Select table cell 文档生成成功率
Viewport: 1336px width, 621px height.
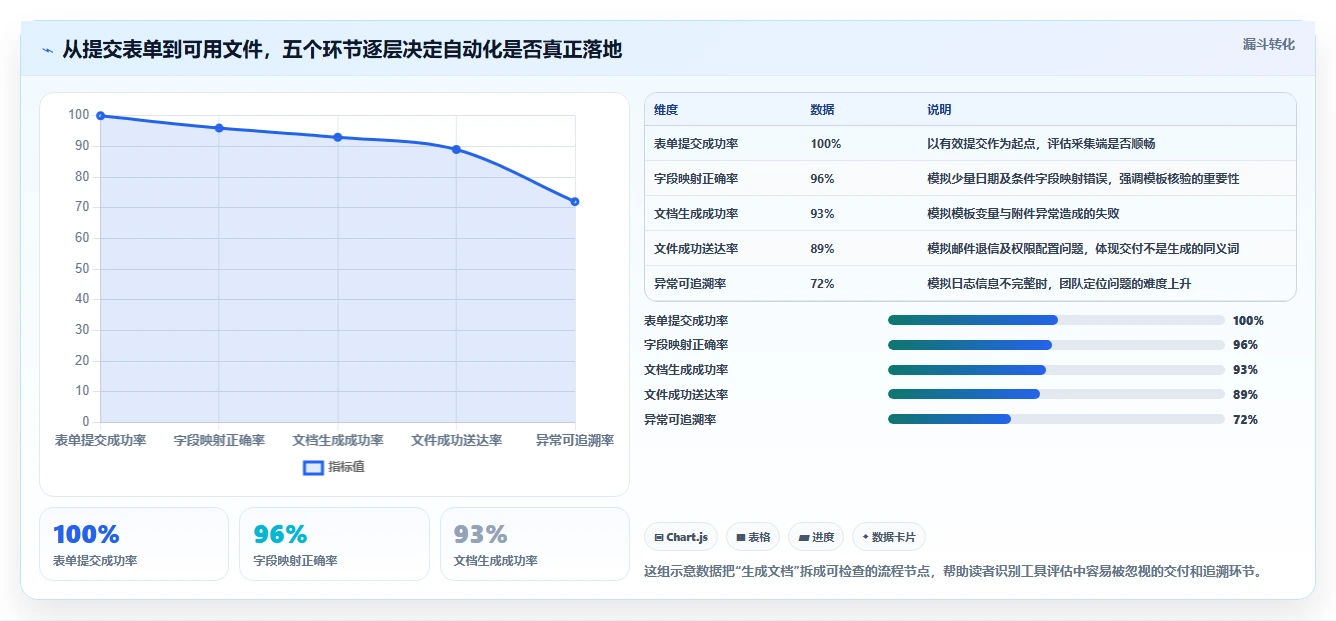[696, 214]
